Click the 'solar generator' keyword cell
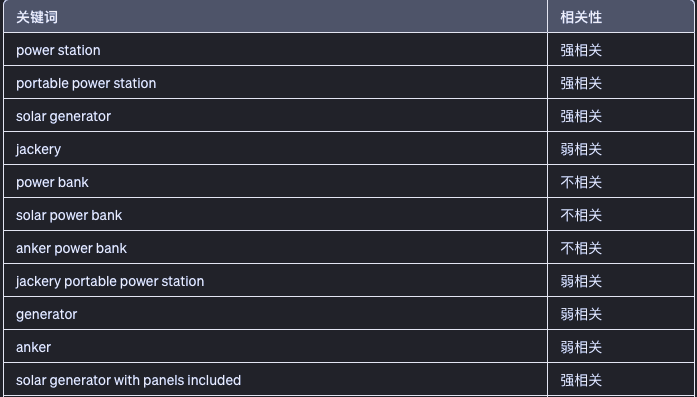The height and width of the screenshot is (397, 697). coord(275,116)
